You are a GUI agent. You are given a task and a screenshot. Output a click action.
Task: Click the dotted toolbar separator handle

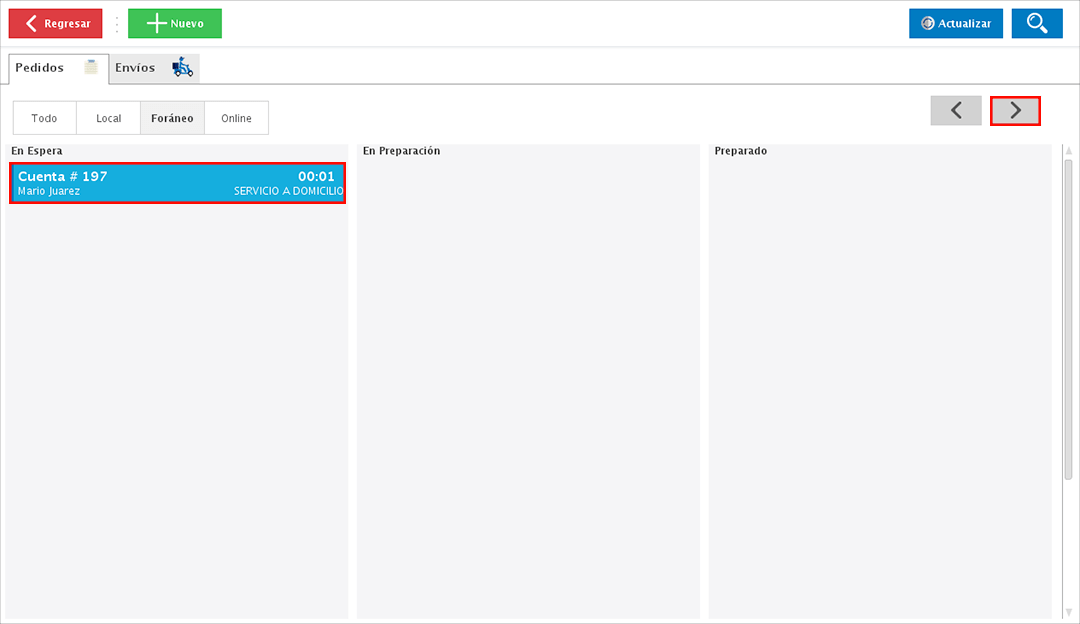click(116, 24)
